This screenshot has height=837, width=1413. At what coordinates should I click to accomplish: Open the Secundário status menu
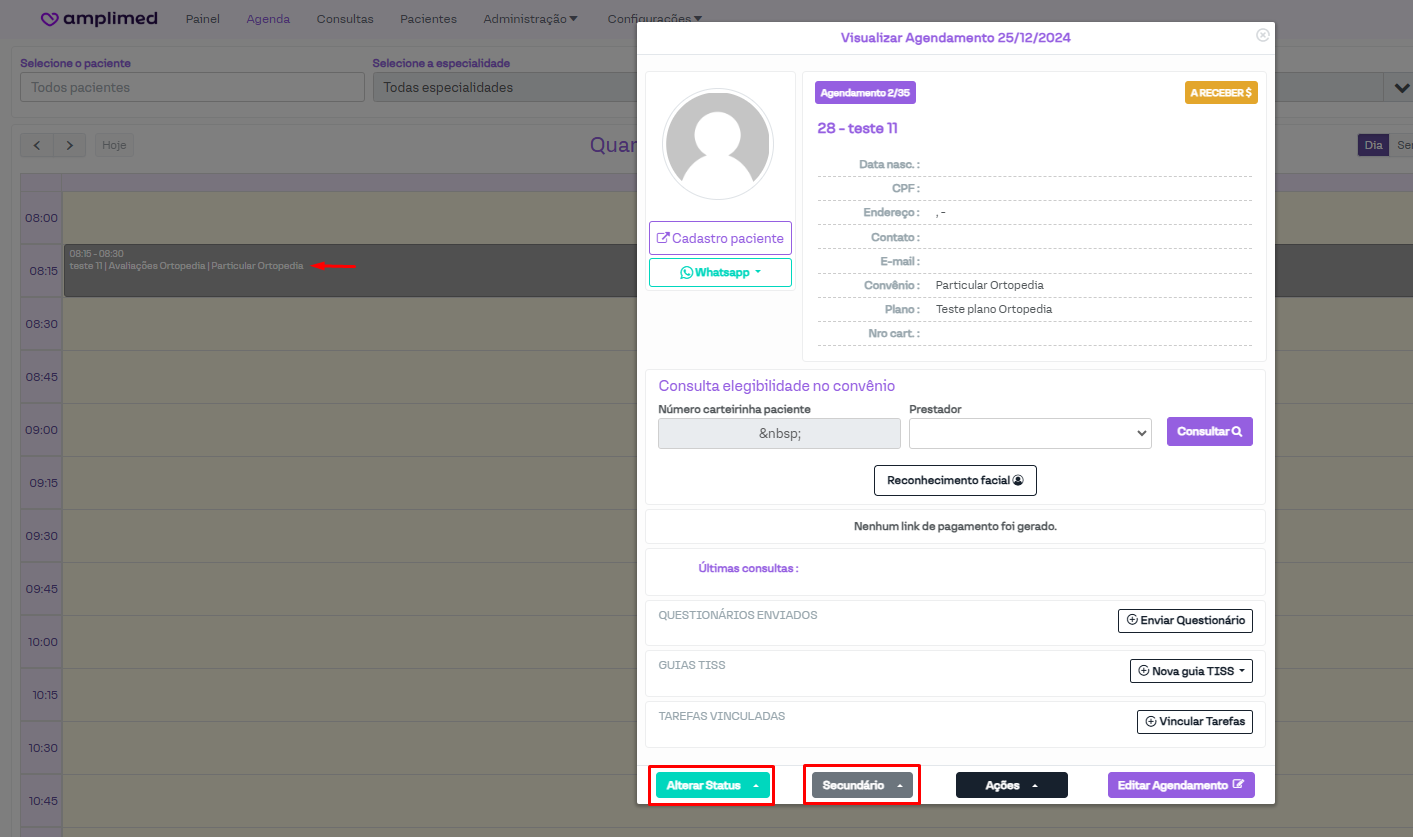point(862,785)
